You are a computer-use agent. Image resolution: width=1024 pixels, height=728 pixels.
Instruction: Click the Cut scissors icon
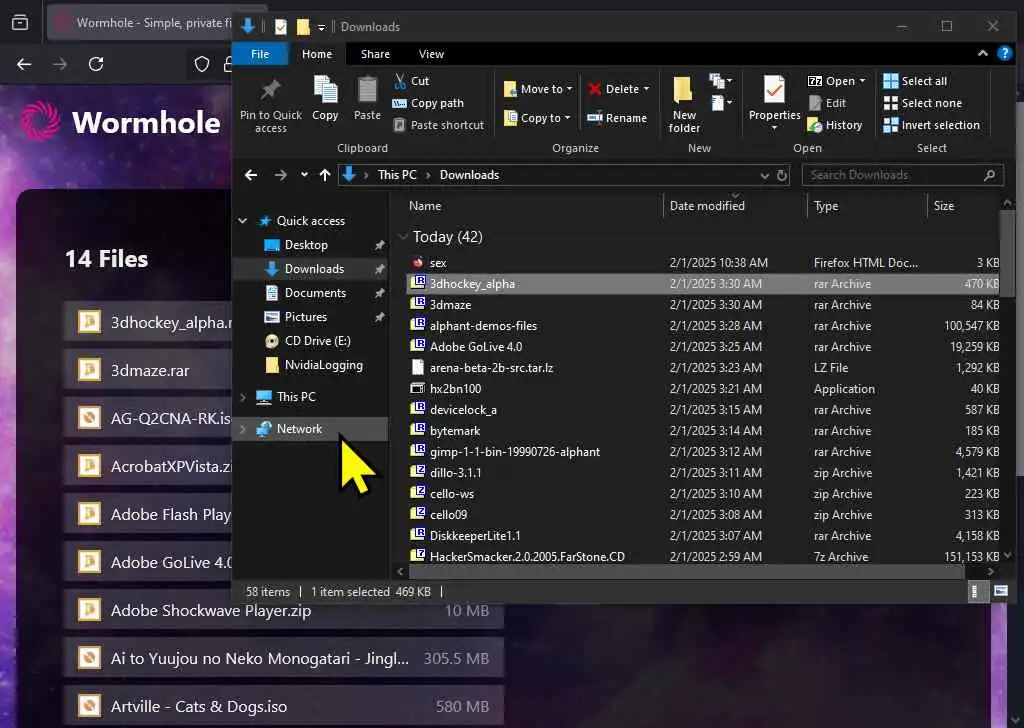point(400,81)
